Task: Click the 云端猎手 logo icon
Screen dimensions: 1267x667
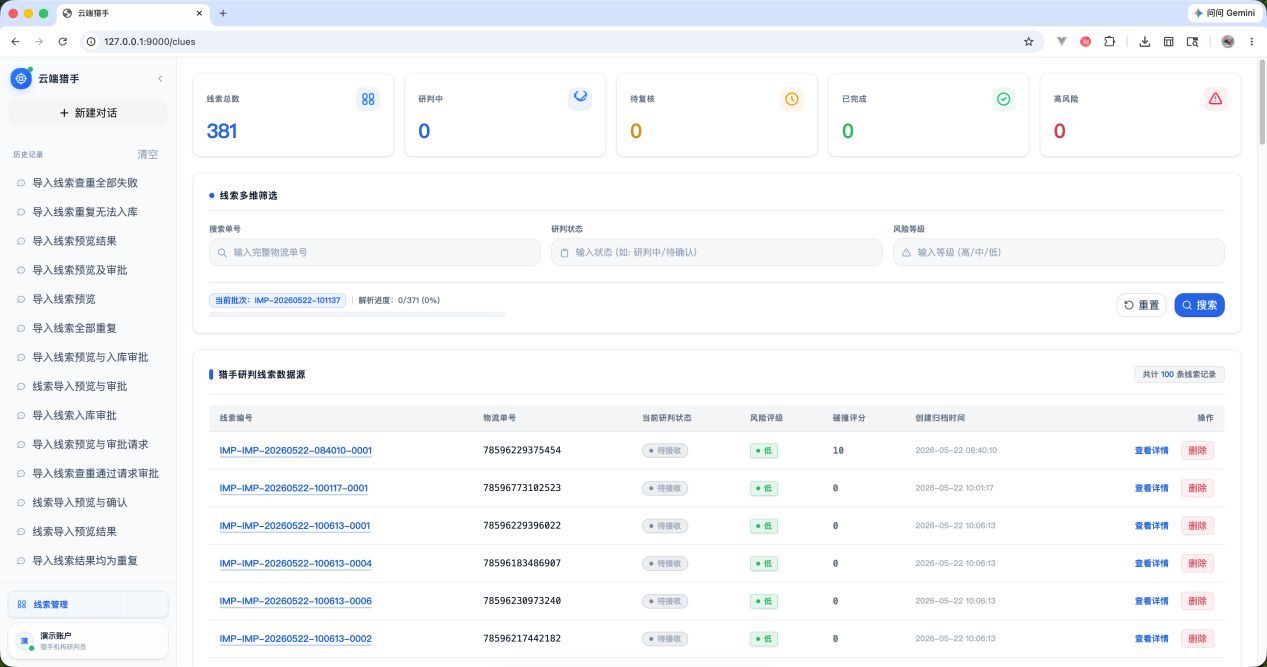Action: [x=21, y=78]
